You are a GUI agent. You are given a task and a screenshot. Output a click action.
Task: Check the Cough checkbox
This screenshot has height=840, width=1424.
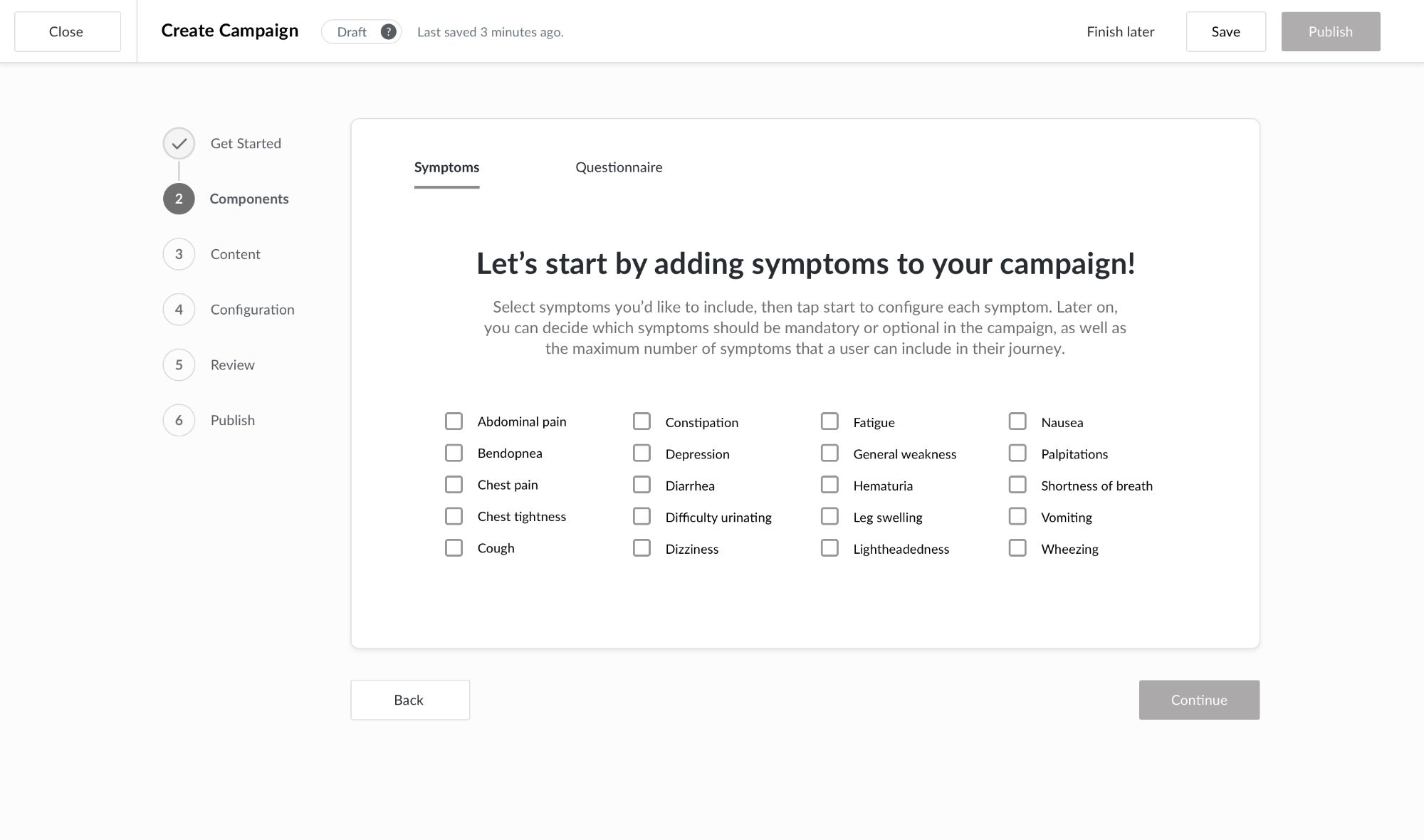click(454, 547)
